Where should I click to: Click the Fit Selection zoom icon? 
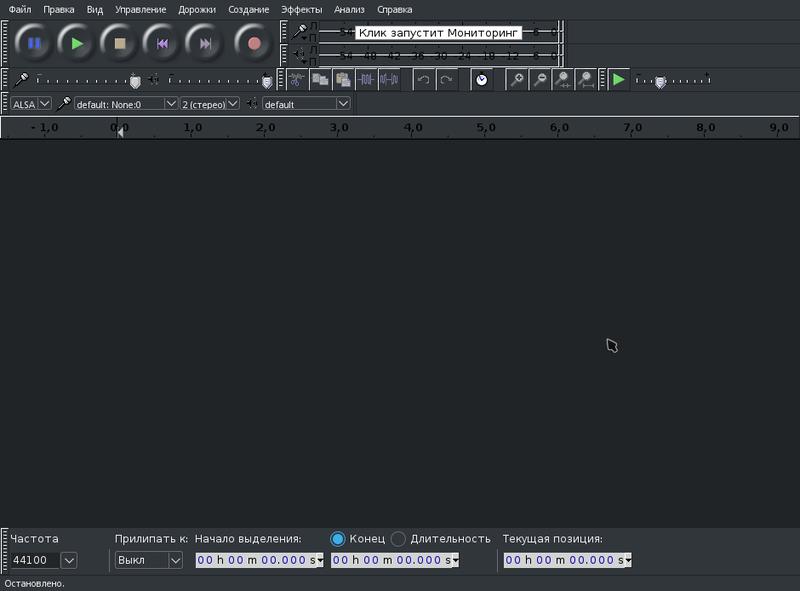[x=563, y=80]
